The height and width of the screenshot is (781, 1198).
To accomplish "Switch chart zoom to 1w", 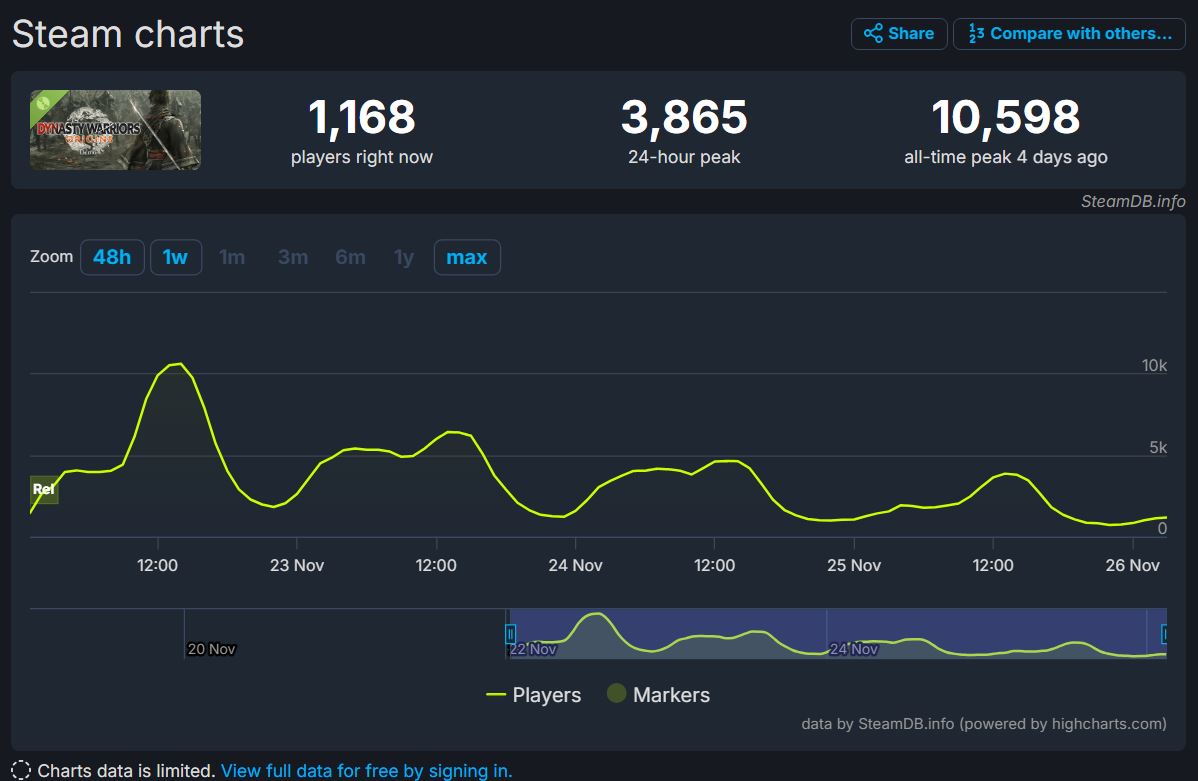I will click(175, 257).
